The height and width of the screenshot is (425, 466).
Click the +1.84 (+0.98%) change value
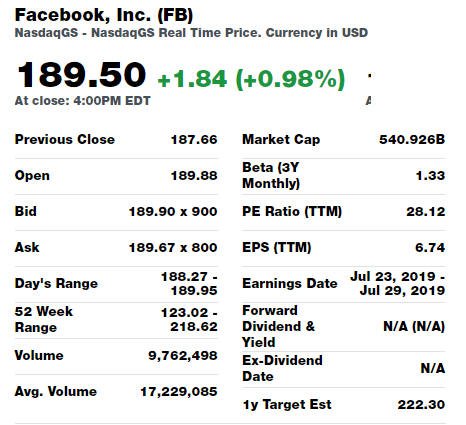(x=251, y=79)
